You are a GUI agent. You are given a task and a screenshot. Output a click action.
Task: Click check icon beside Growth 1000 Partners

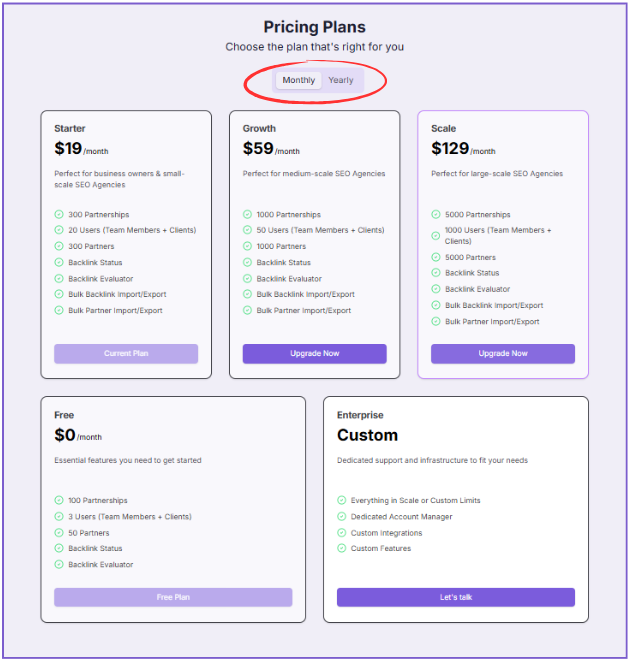[x=248, y=247]
